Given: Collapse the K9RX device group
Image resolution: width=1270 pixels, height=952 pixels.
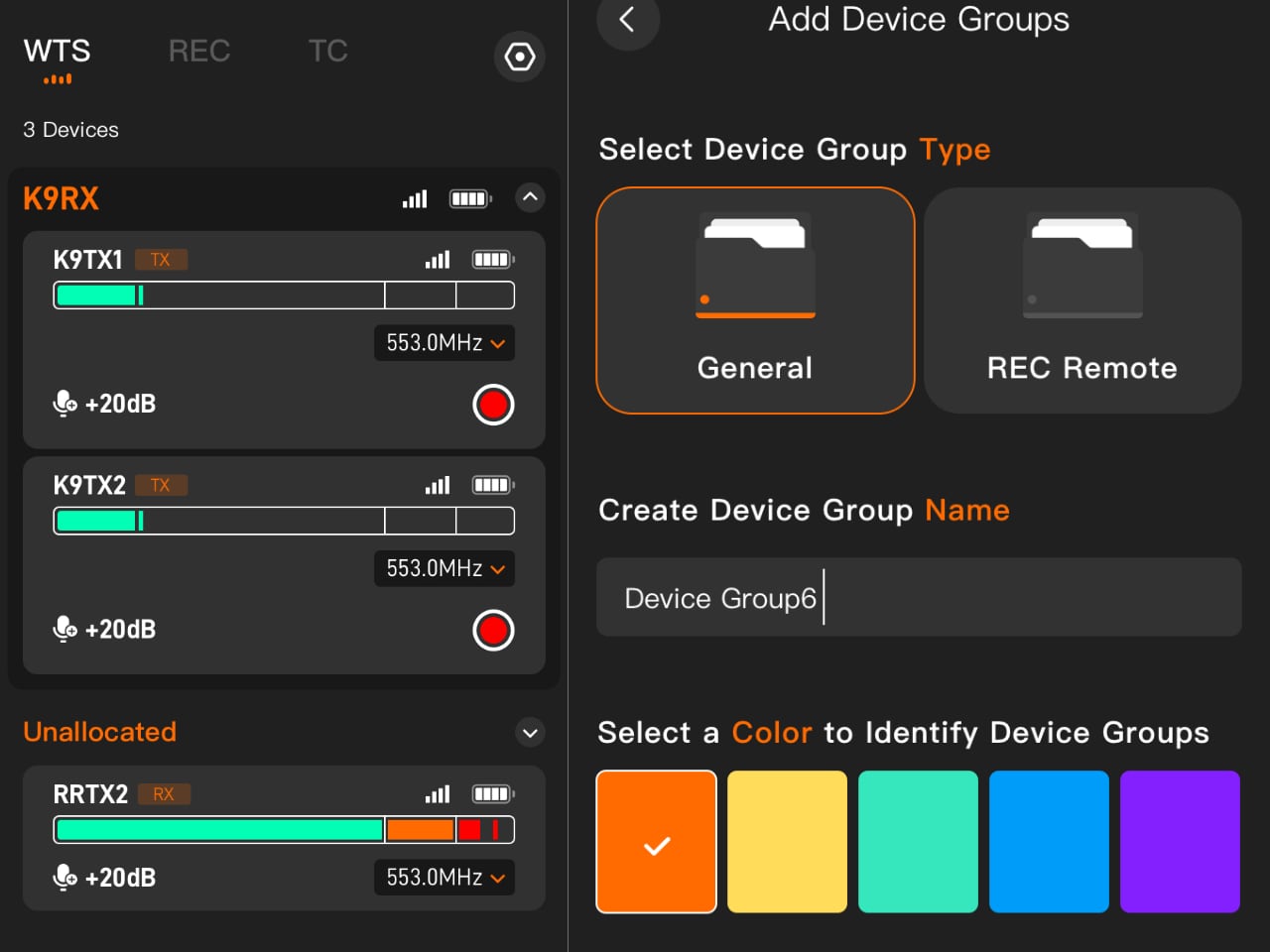Looking at the screenshot, I should click(x=530, y=197).
